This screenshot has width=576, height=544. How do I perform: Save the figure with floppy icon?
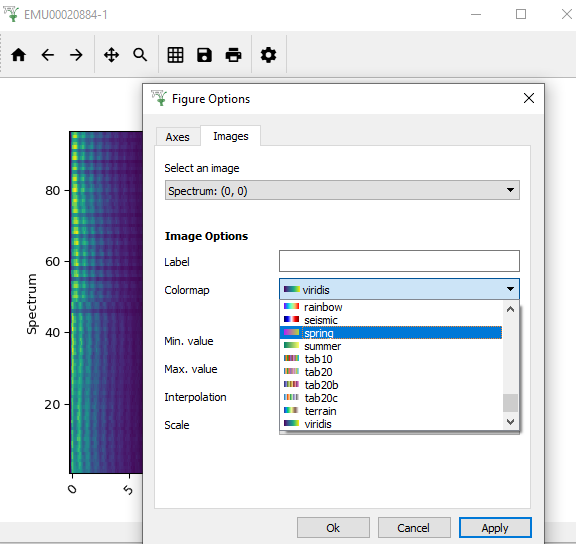point(204,55)
